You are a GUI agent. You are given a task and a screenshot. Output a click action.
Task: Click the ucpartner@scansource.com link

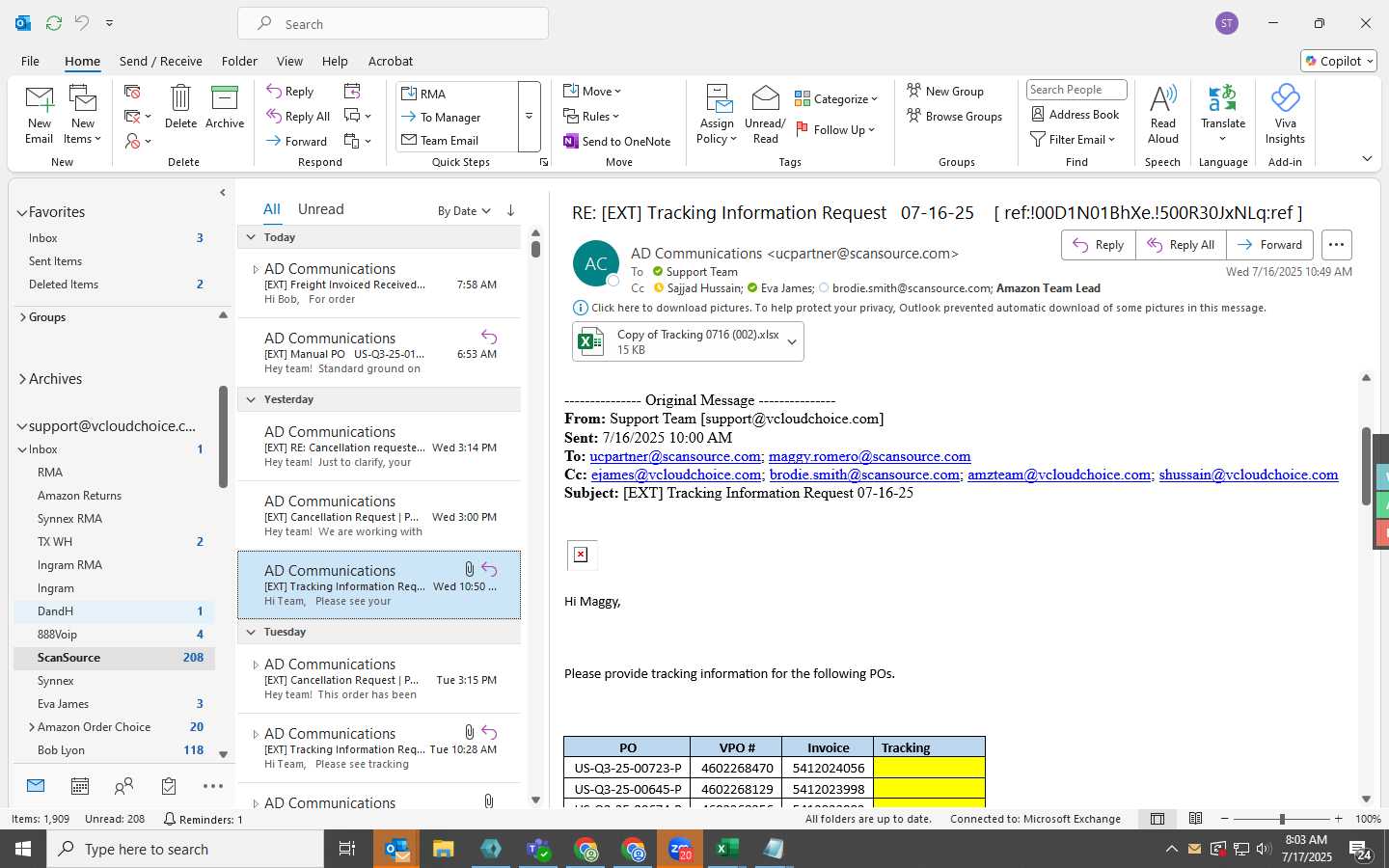coord(675,456)
